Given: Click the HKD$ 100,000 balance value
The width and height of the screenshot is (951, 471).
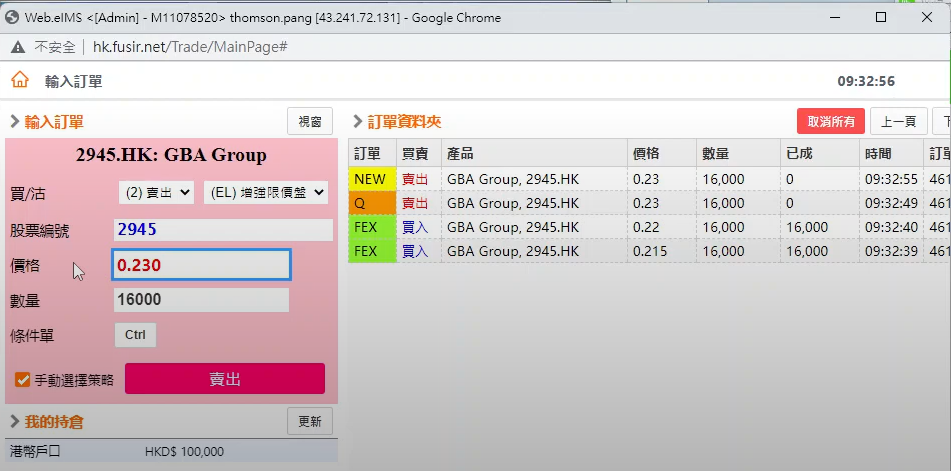Looking at the screenshot, I should click(x=184, y=452).
